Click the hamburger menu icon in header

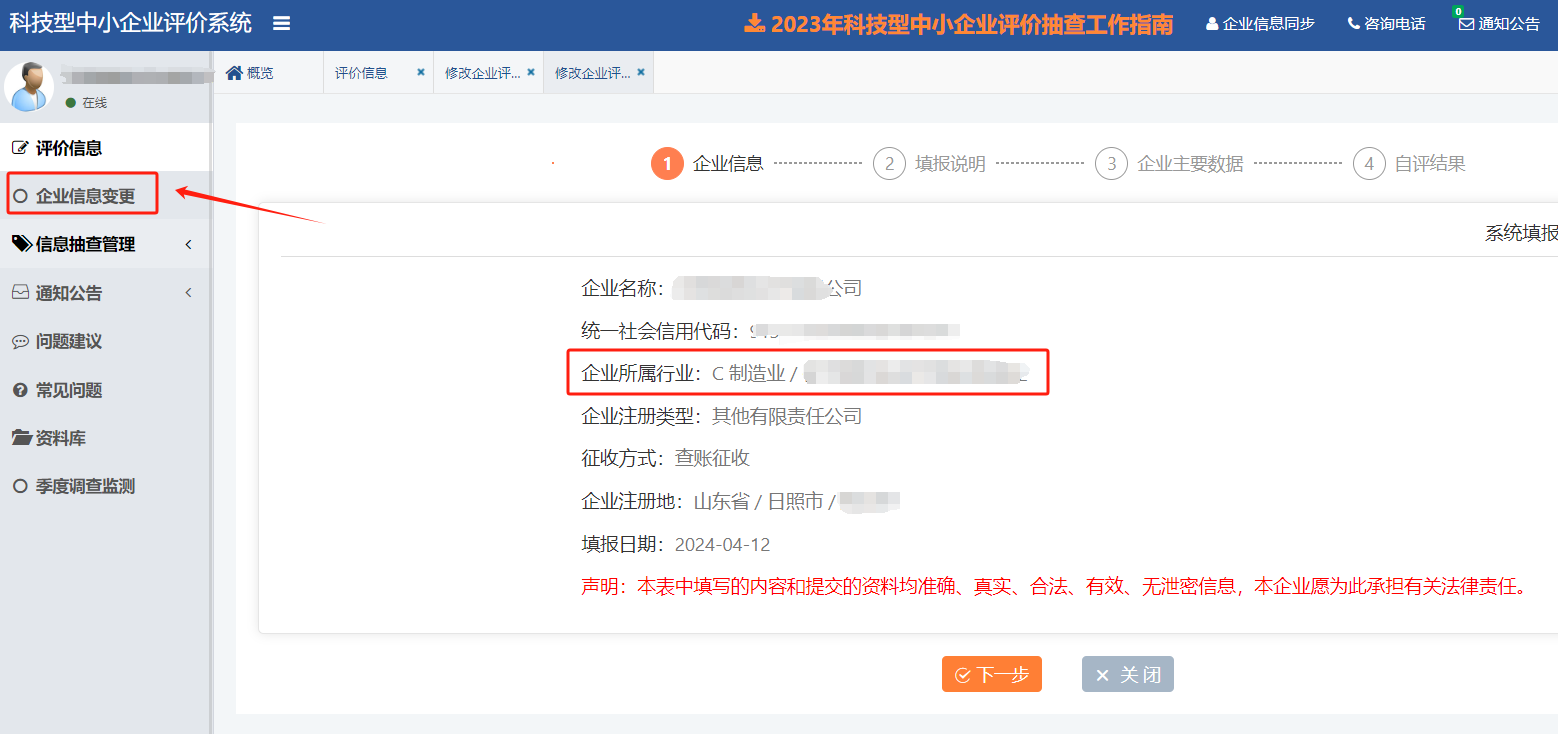[x=282, y=23]
